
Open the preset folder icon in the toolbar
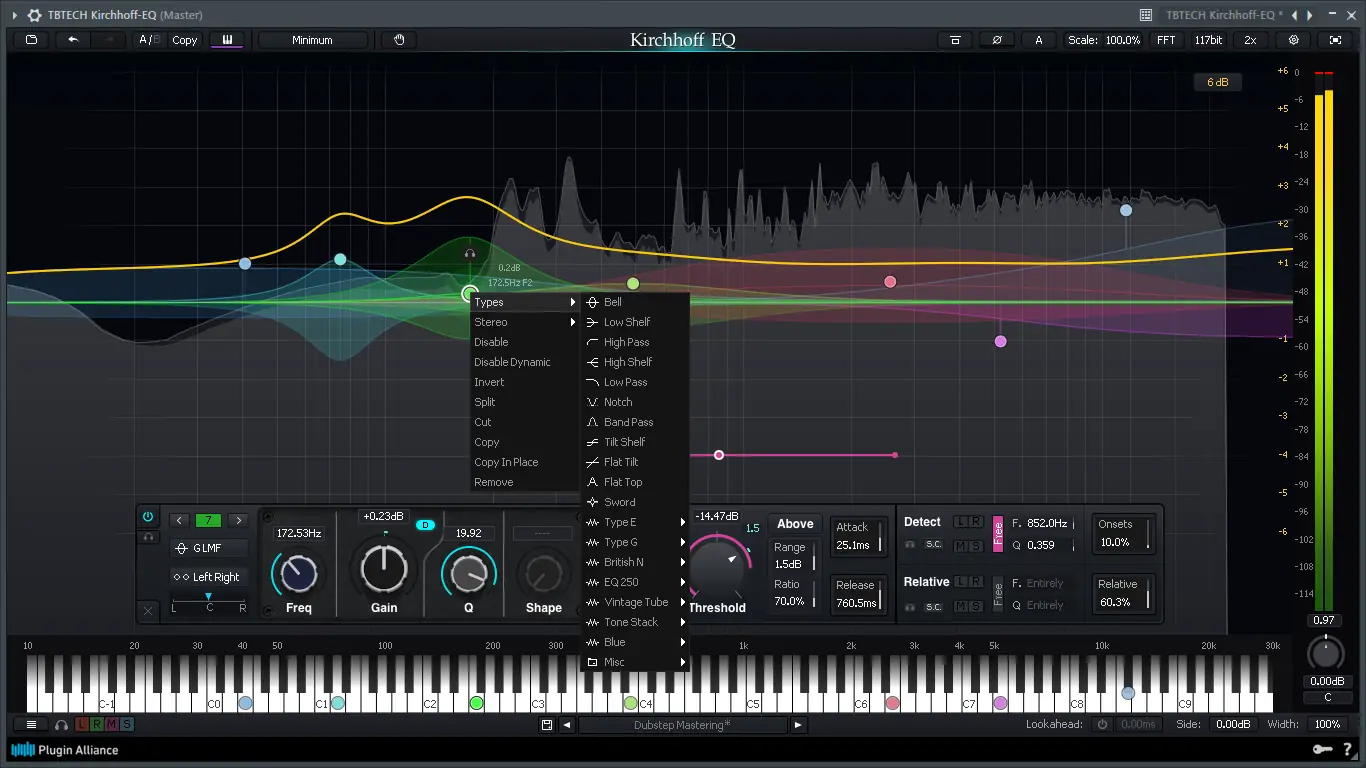tap(31, 40)
